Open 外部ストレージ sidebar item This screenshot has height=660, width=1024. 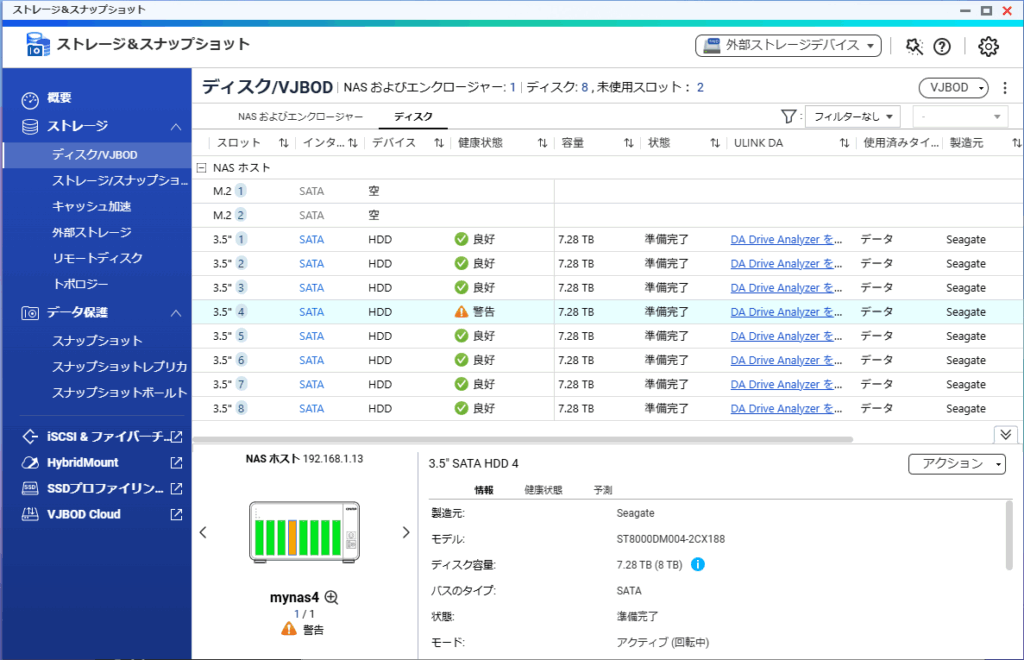[x=91, y=232]
